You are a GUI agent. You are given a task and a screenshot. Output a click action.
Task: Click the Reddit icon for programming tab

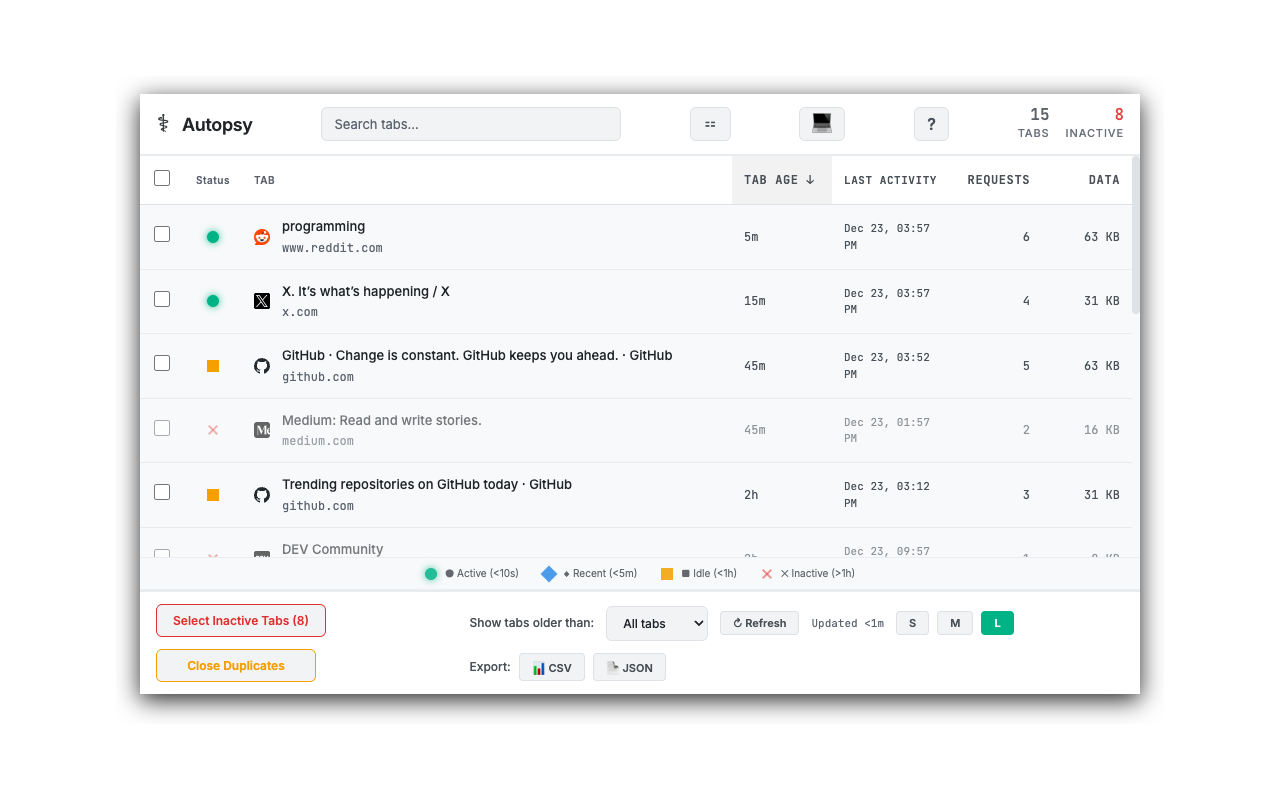(x=261, y=237)
